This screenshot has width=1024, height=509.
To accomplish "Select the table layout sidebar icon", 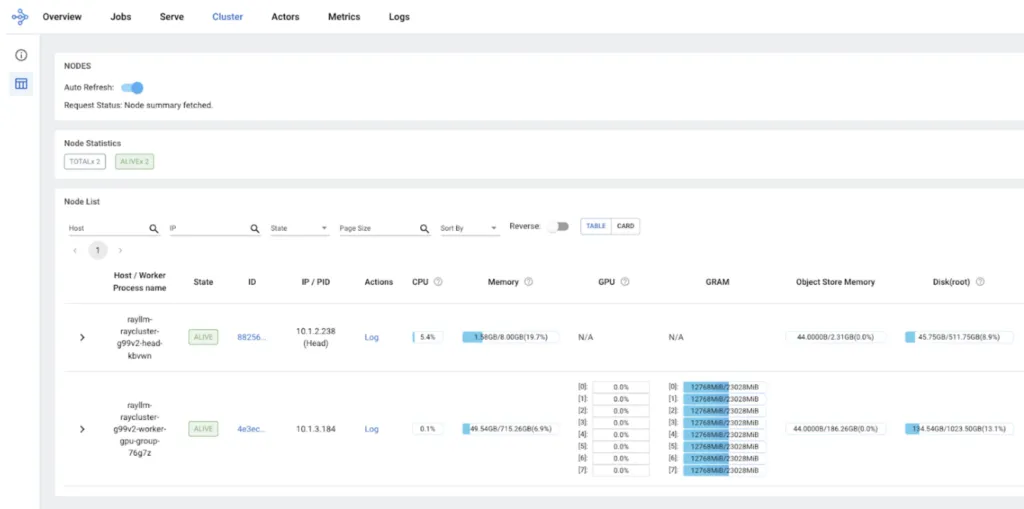I will point(20,84).
